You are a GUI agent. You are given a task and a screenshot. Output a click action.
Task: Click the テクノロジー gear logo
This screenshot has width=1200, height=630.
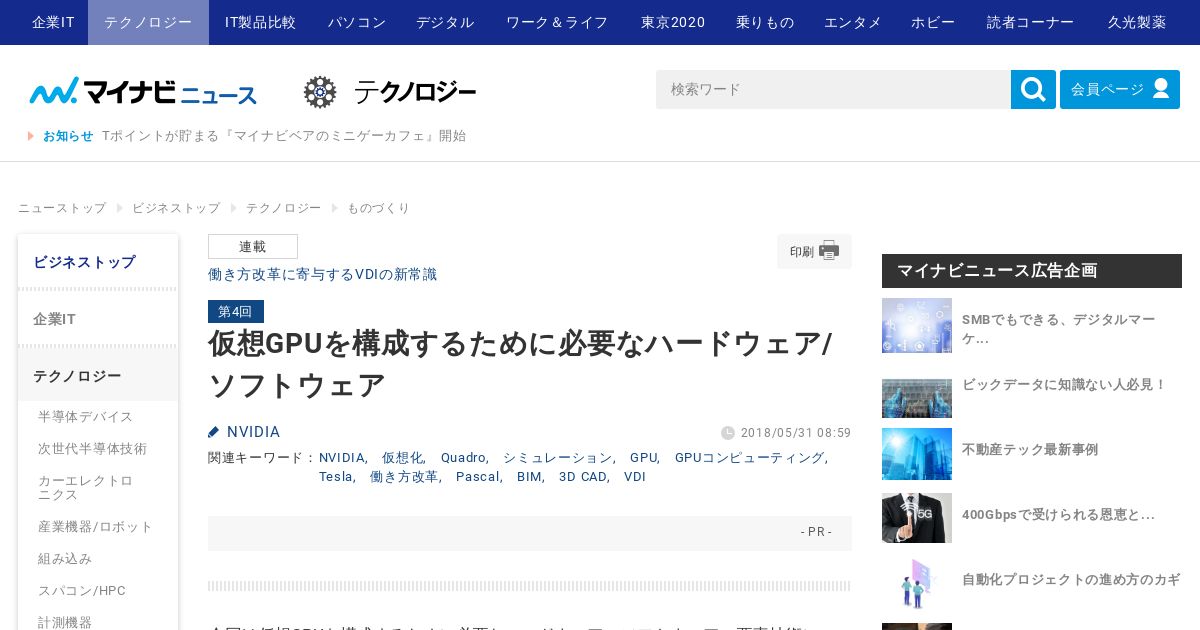(x=390, y=92)
